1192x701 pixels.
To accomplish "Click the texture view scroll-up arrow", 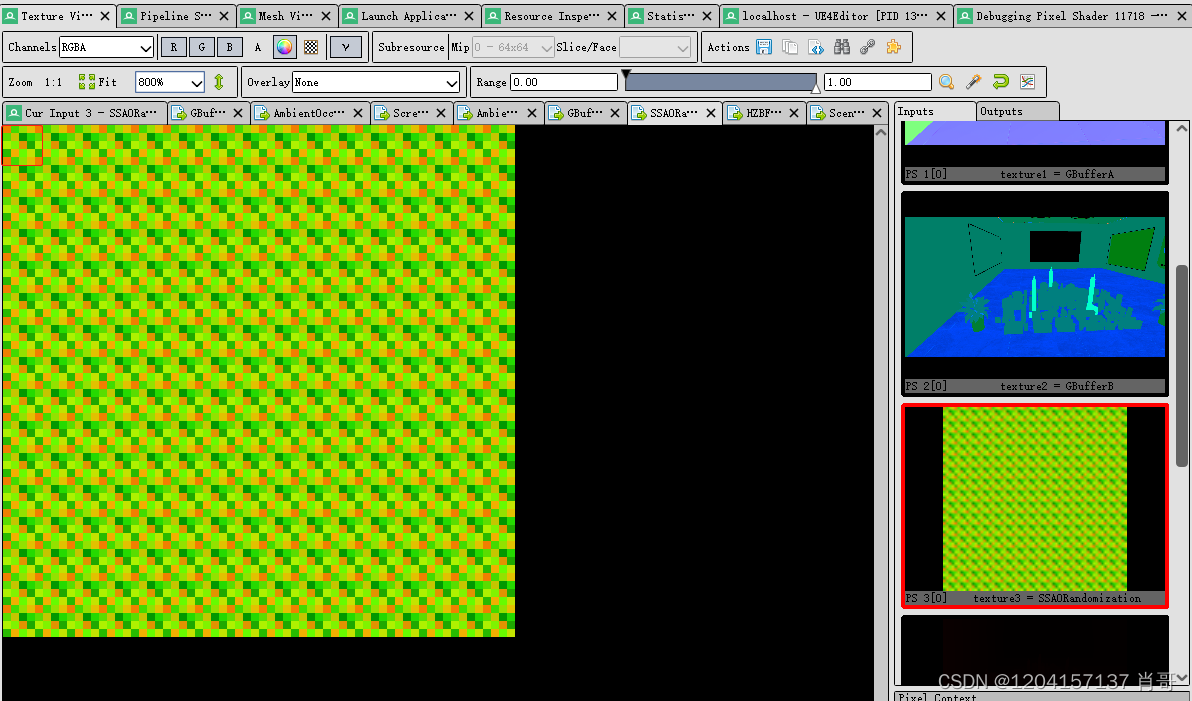I will tap(881, 132).
